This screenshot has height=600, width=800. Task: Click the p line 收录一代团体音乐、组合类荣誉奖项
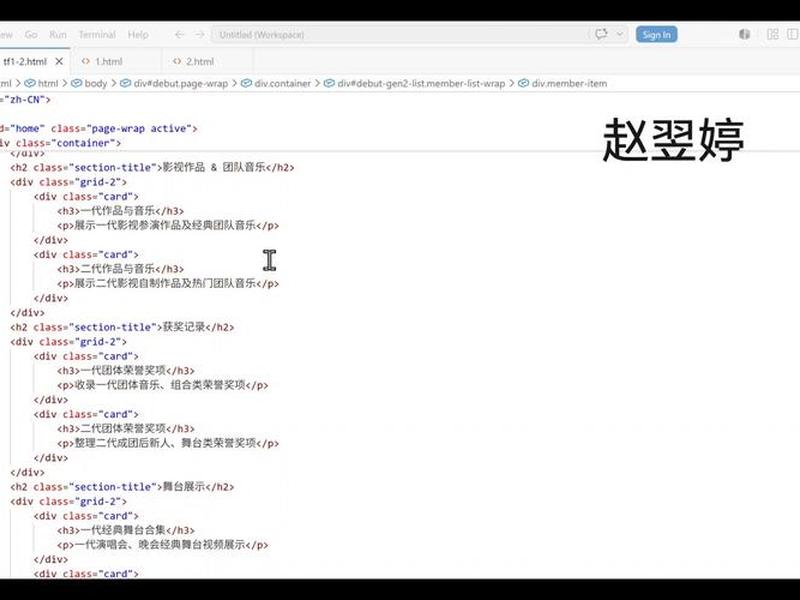click(163, 385)
